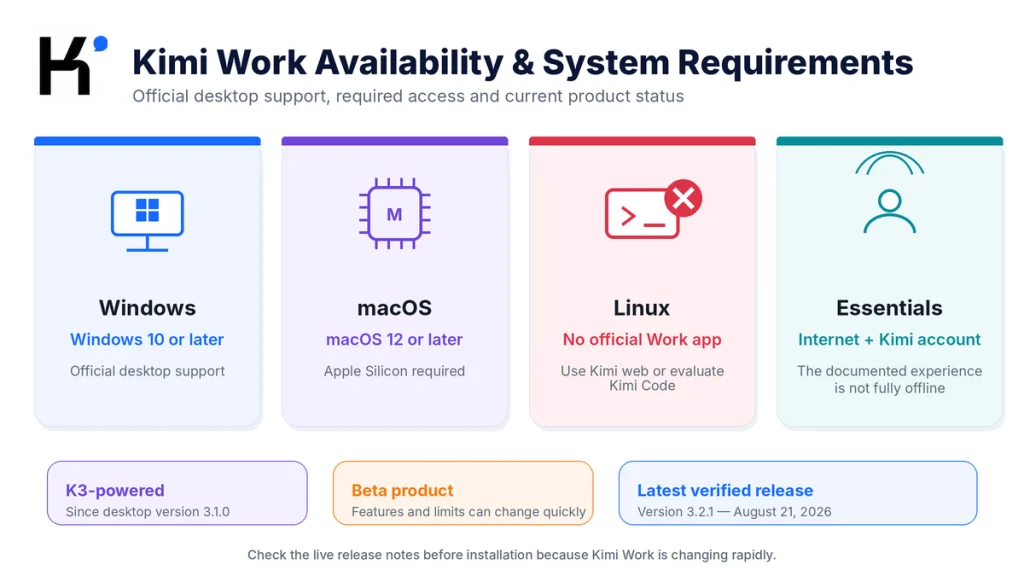Click the 'Latest verified release' label
The height and width of the screenshot is (576, 1024).
pos(725,490)
